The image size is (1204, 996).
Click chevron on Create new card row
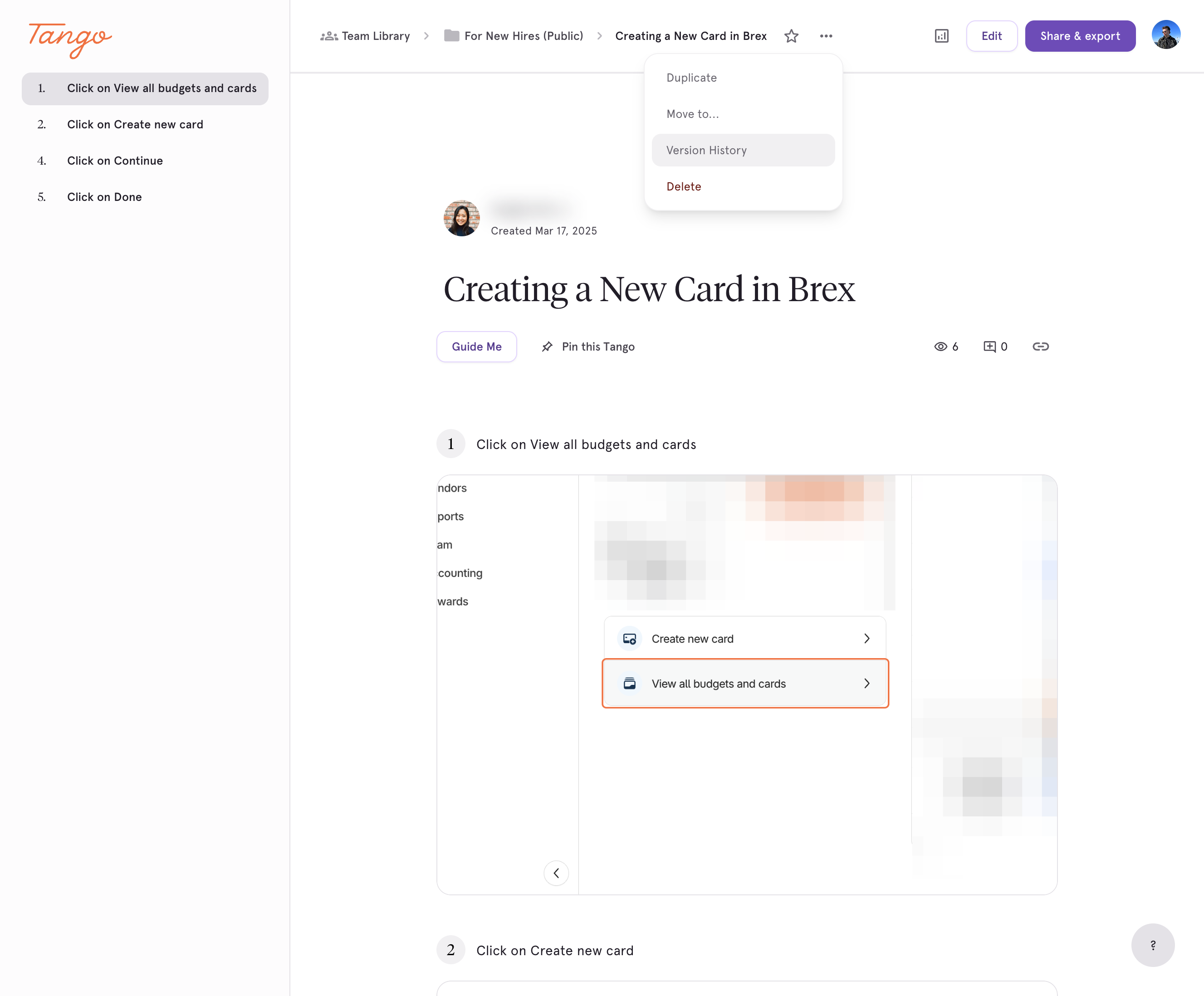pos(867,639)
